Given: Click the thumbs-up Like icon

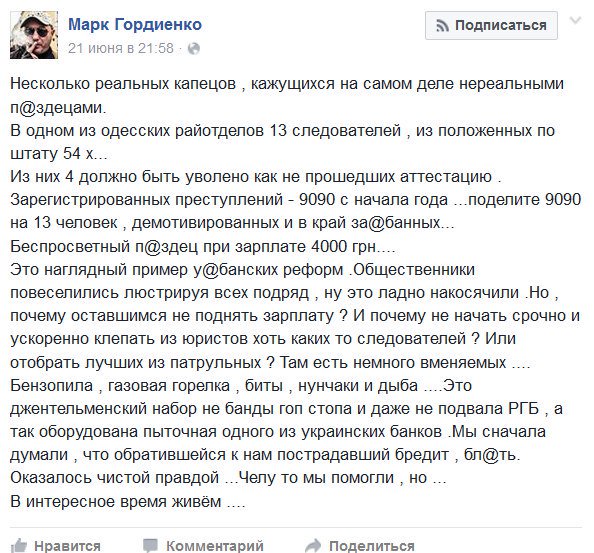Looking at the screenshot, I should click(x=19, y=546).
